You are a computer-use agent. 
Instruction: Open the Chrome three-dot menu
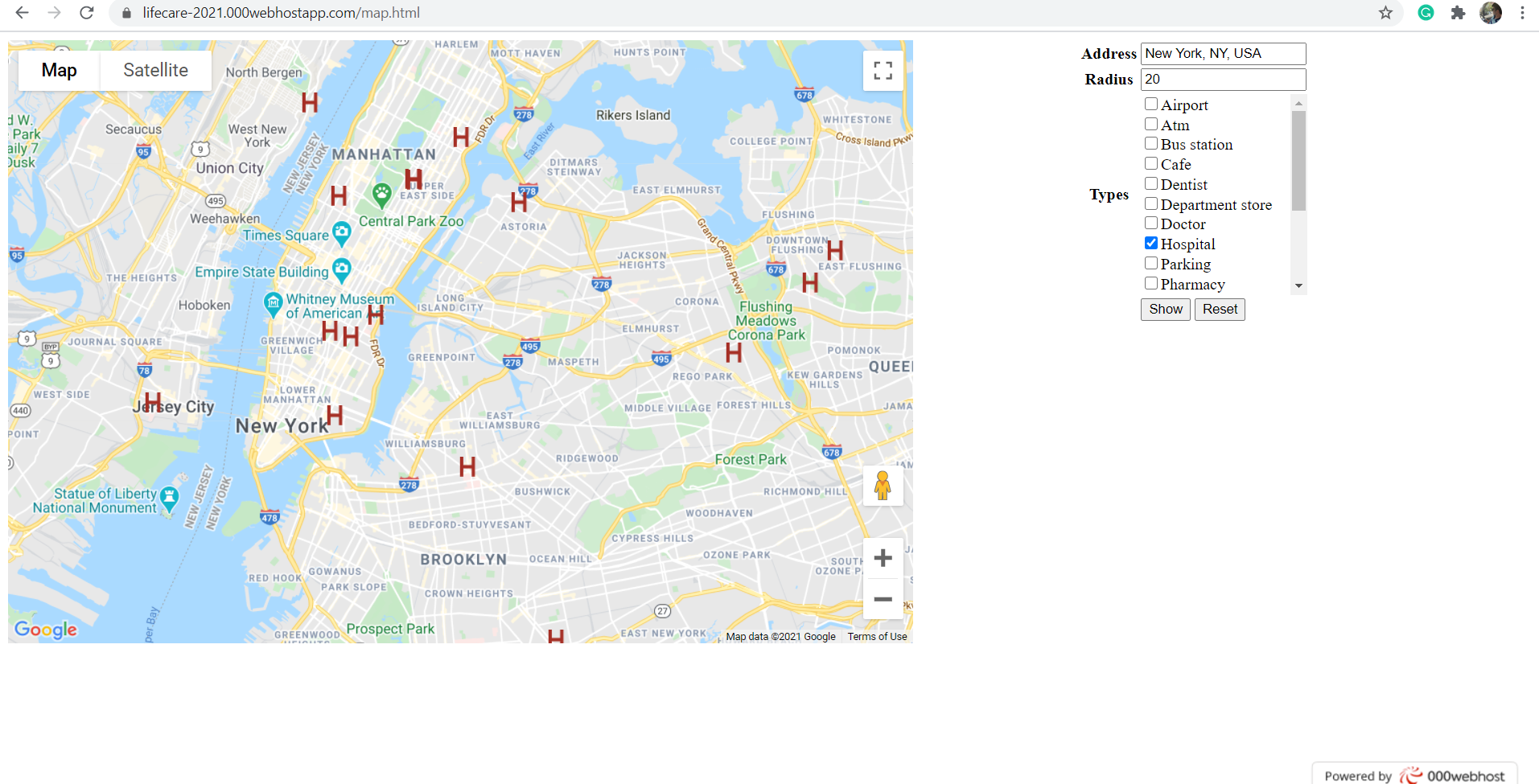pyautogui.click(x=1522, y=13)
